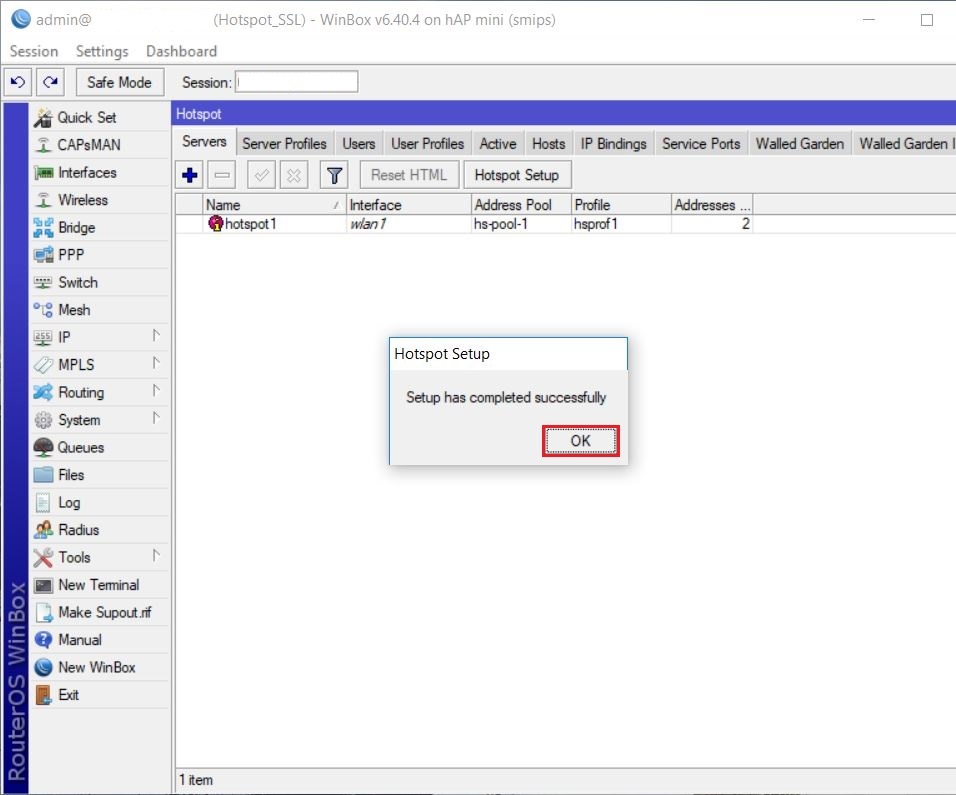Focus the Session input field
956x795 pixels.
296,82
